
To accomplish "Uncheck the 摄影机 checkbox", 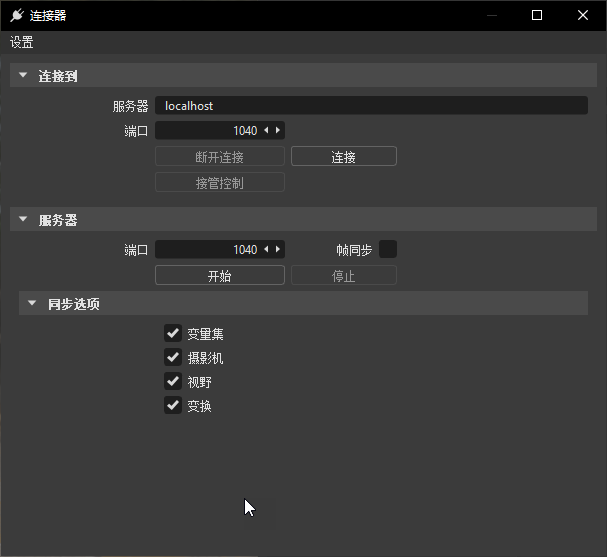I will click(173, 357).
